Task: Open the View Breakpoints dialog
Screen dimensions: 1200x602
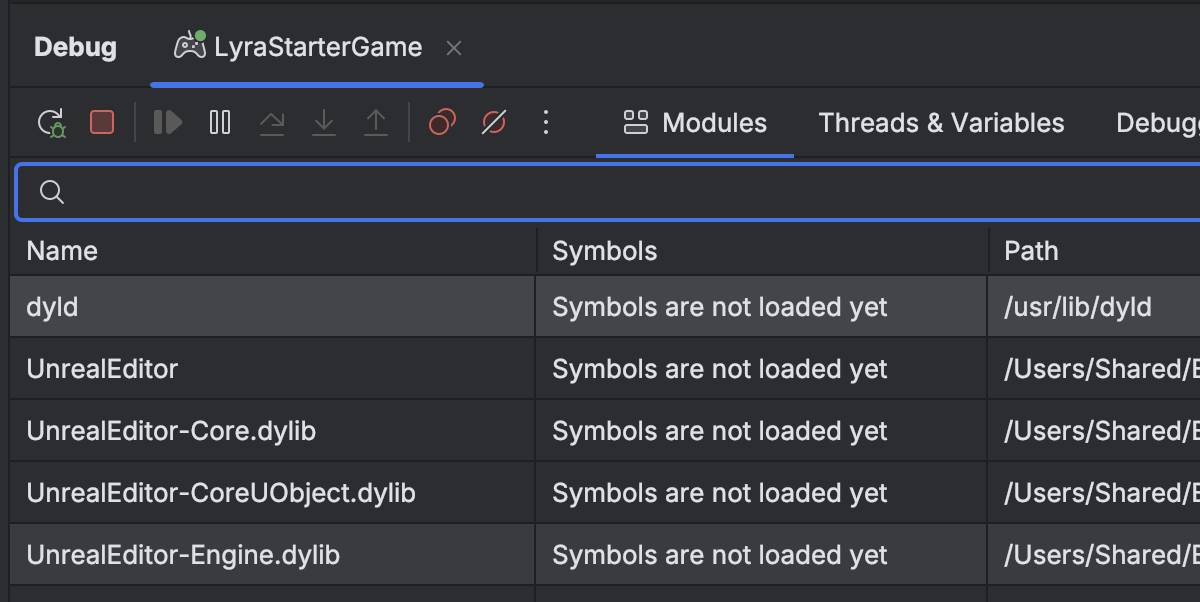Action: click(x=442, y=122)
